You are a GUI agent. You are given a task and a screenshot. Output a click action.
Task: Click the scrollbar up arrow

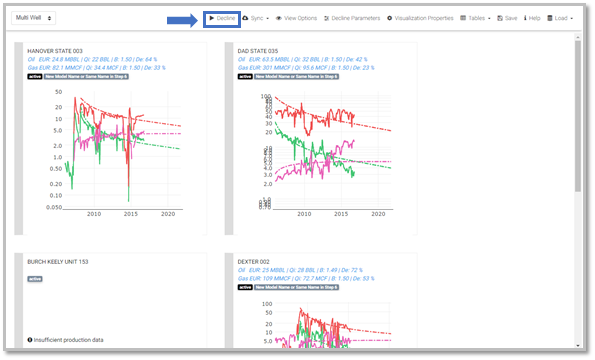[578, 37]
